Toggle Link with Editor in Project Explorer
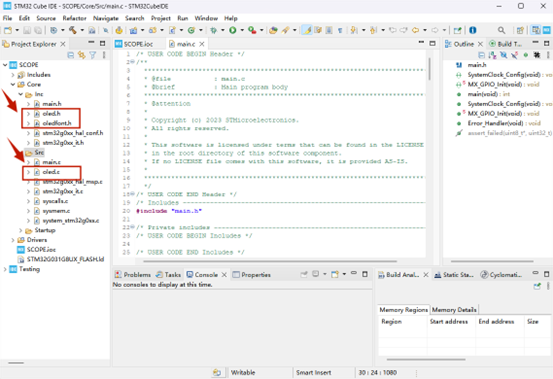553x379 pixels. [x=81, y=55]
